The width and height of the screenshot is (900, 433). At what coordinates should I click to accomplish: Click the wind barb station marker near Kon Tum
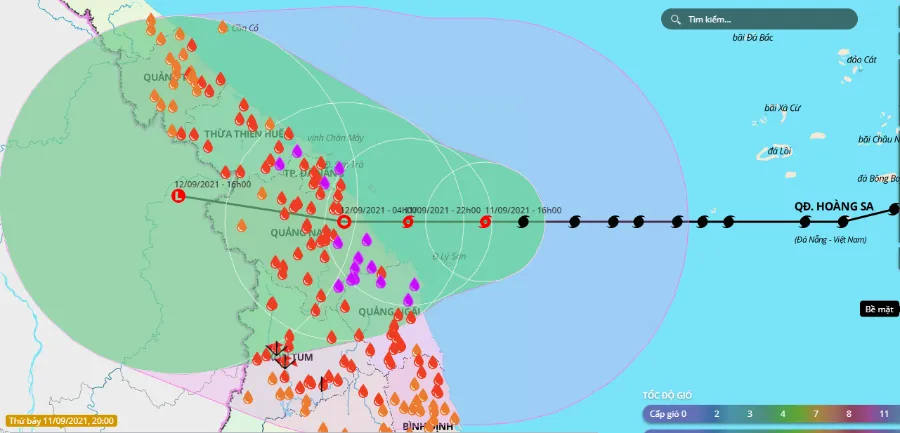(277, 352)
